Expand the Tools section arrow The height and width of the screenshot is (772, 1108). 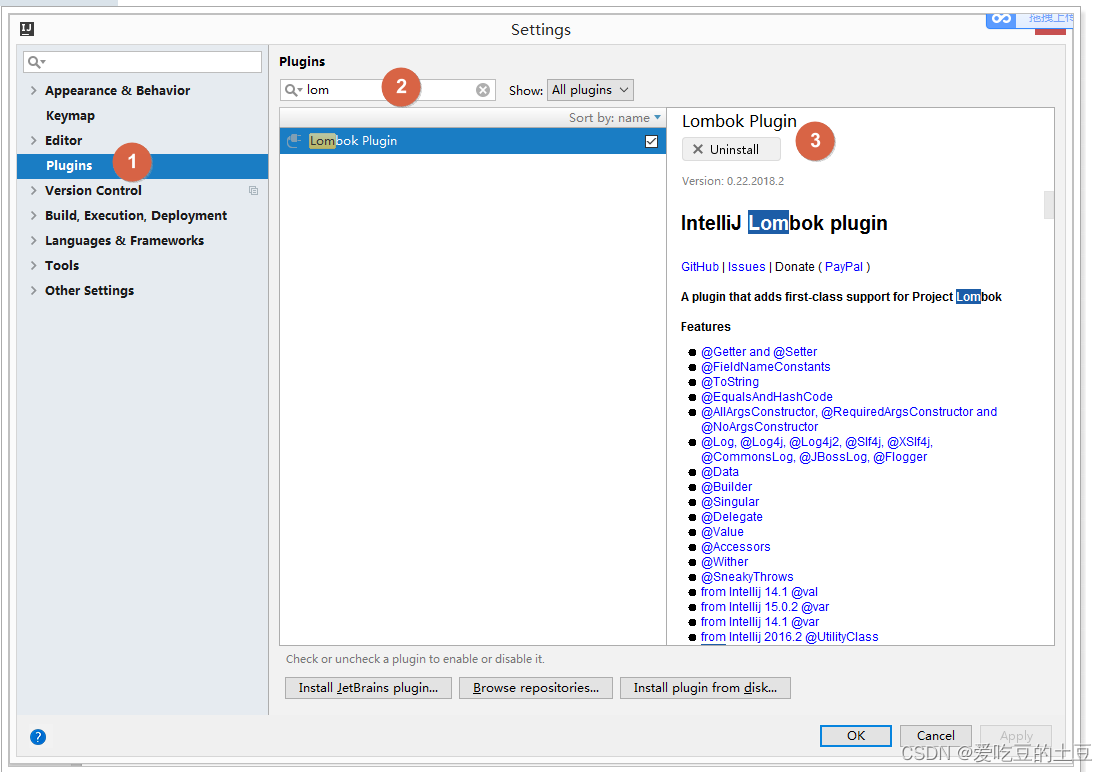coord(33,266)
